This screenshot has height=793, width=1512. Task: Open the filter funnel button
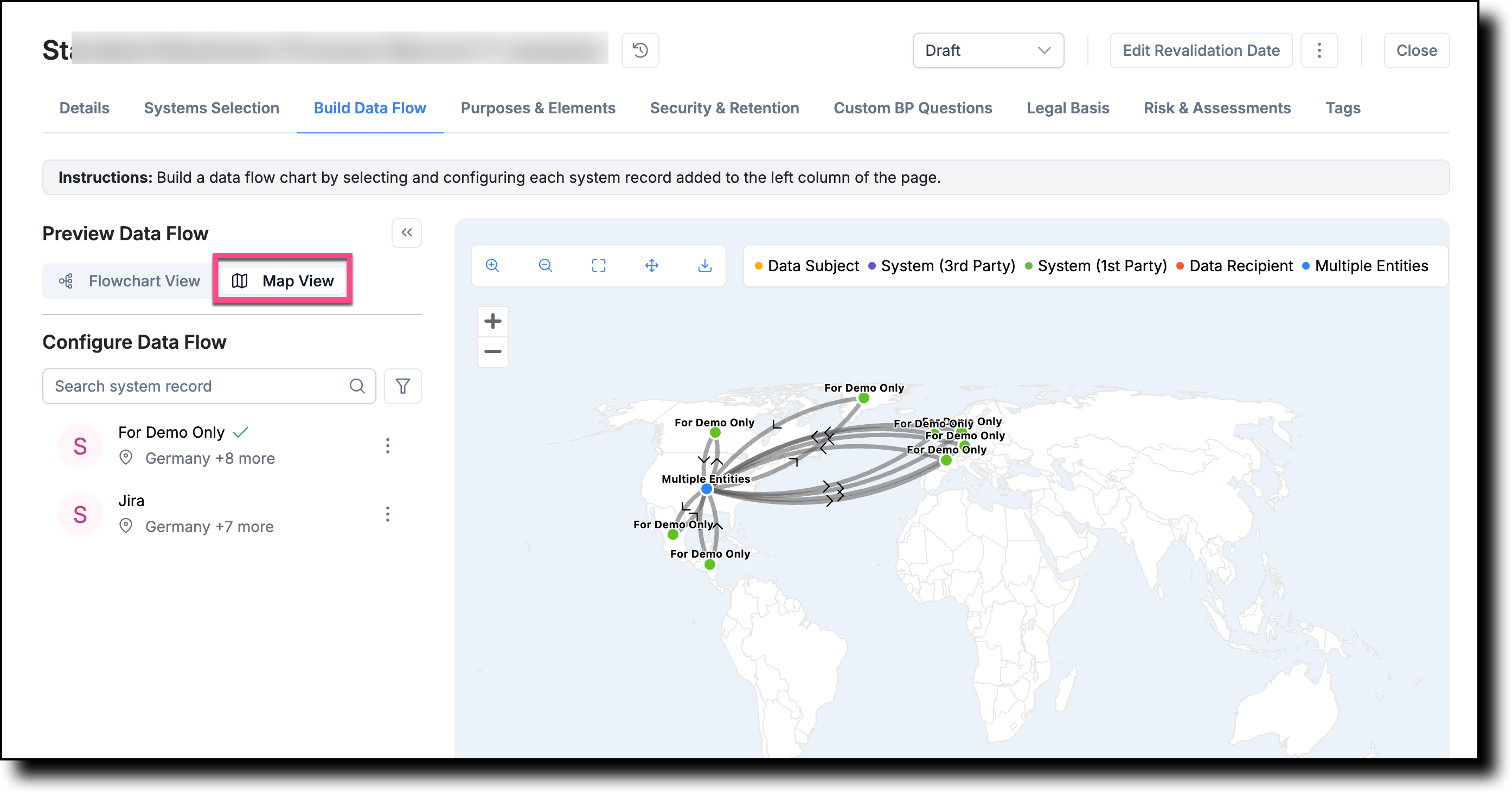402,386
